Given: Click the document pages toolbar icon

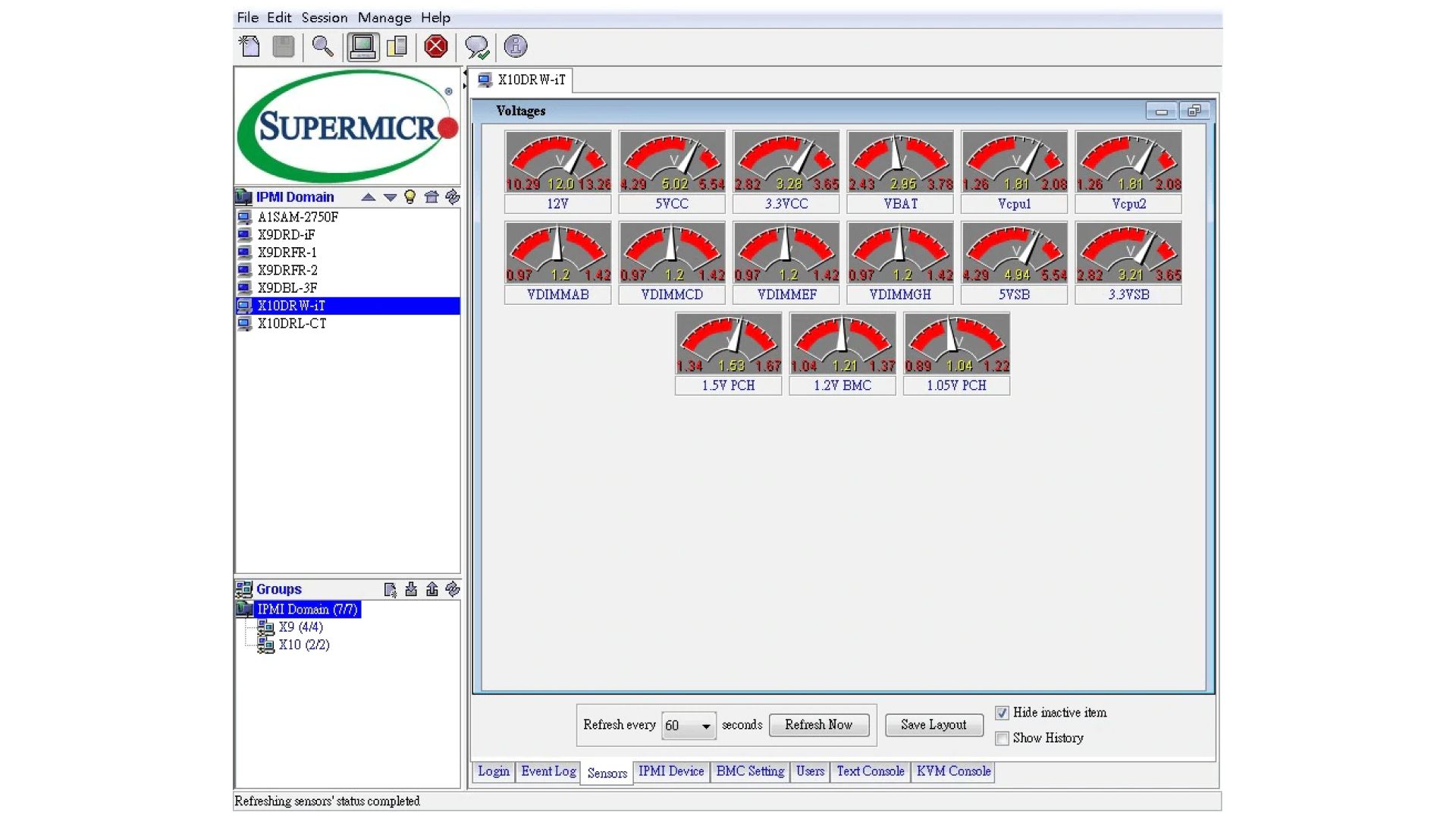Looking at the screenshot, I should pos(397,47).
